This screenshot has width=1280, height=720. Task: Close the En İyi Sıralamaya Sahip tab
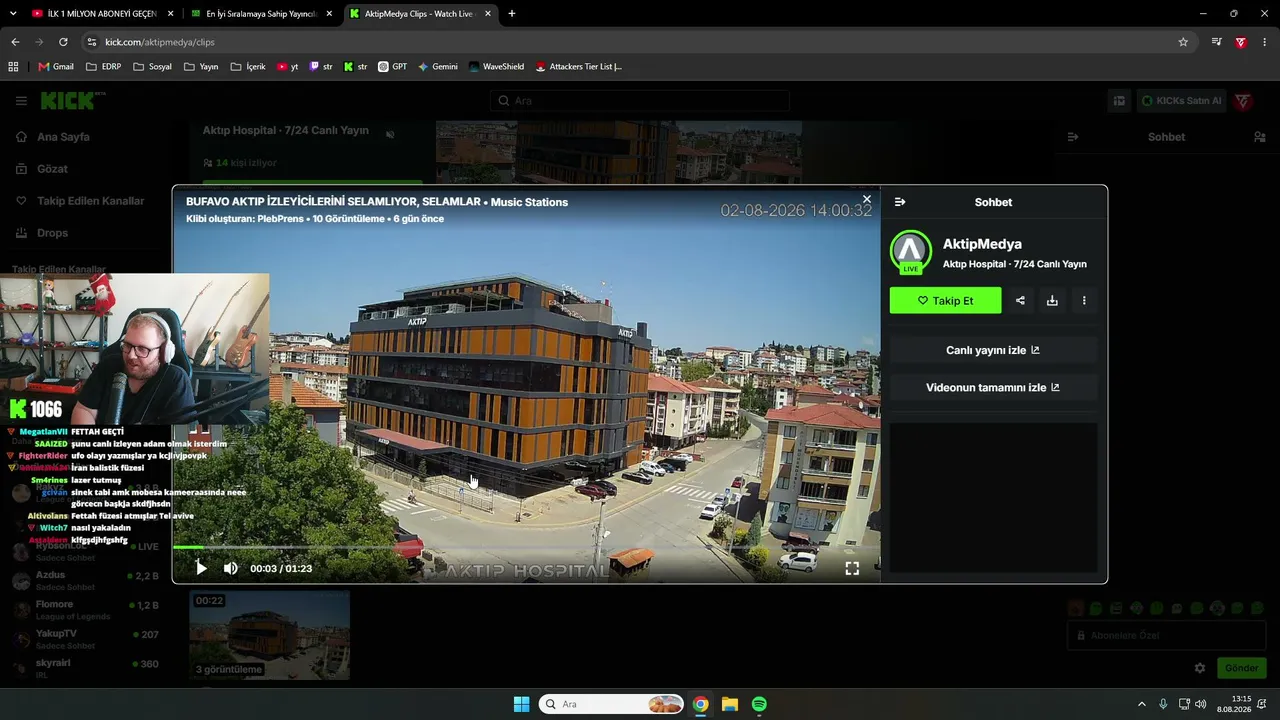(x=329, y=14)
